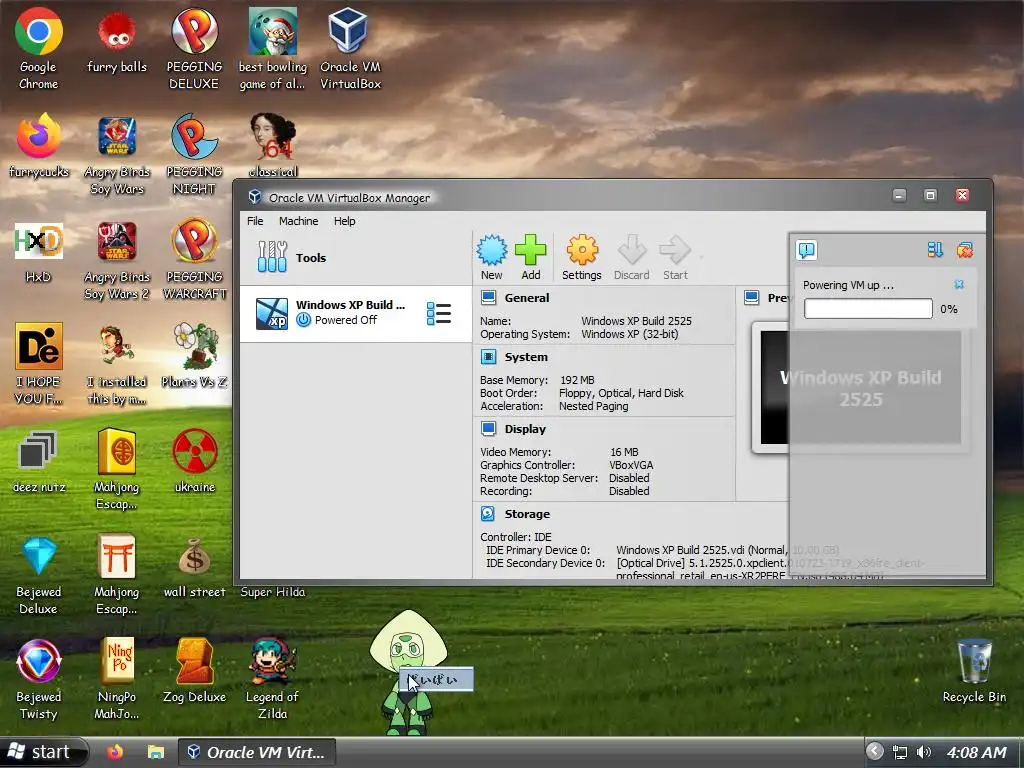The width and height of the screenshot is (1024, 768).
Task: Open the folder quick launch icon
Action: 155,752
